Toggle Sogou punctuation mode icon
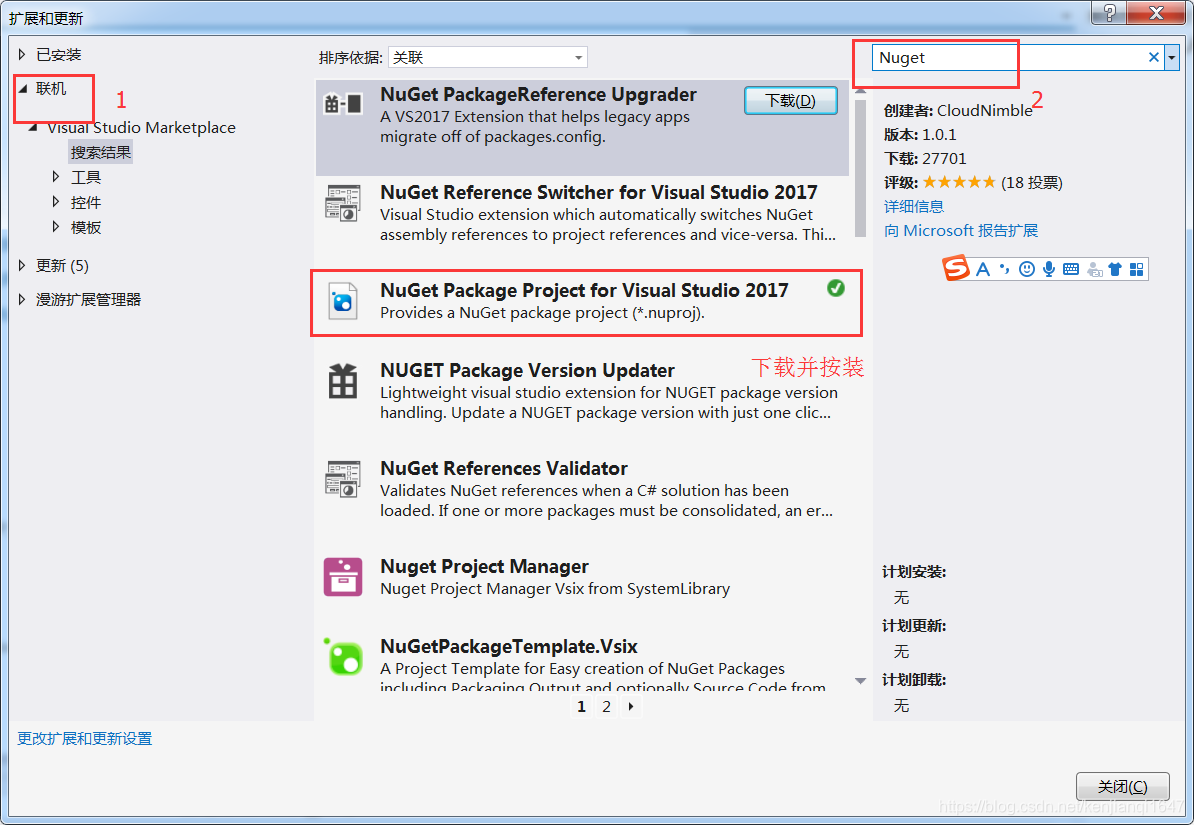Viewport: 1194px width, 825px height. coord(1004,269)
